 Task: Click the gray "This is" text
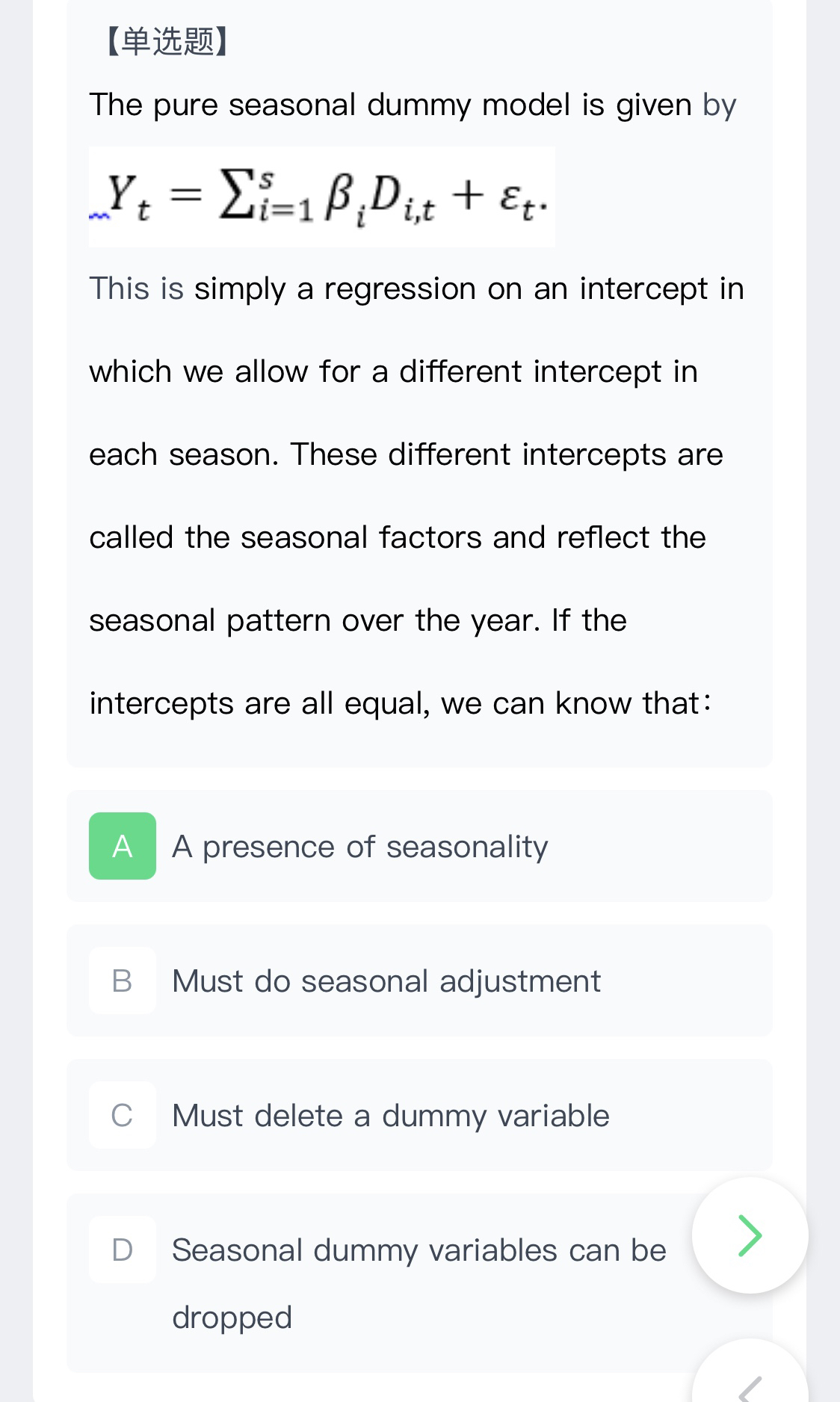pyautogui.click(x=136, y=288)
